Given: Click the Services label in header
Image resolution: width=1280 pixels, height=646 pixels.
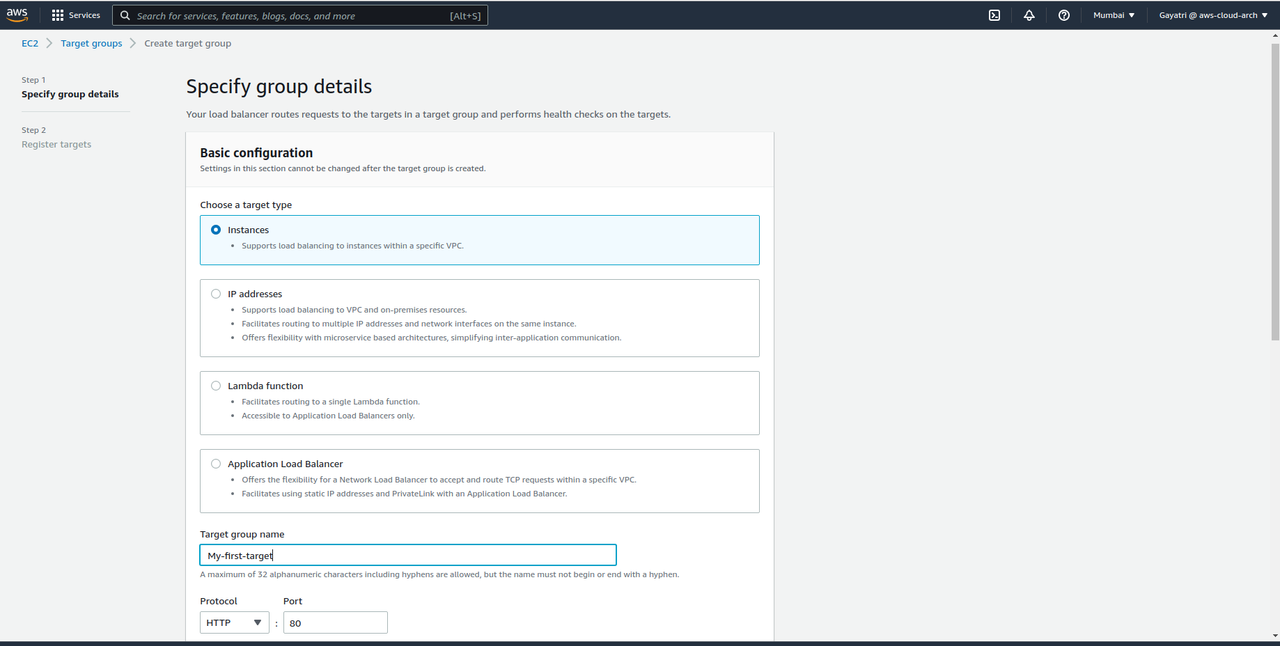Looking at the screenshot, I should [x=84, y=15].
